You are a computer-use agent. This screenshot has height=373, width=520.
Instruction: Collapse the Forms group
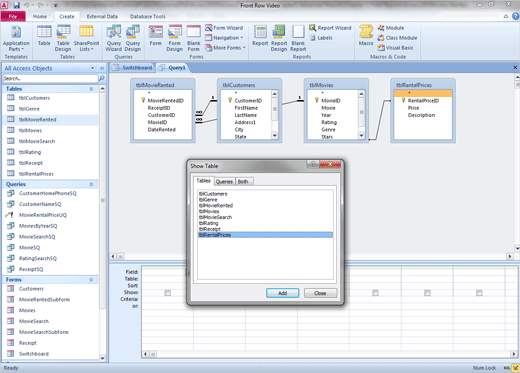(x=91, y=280)
